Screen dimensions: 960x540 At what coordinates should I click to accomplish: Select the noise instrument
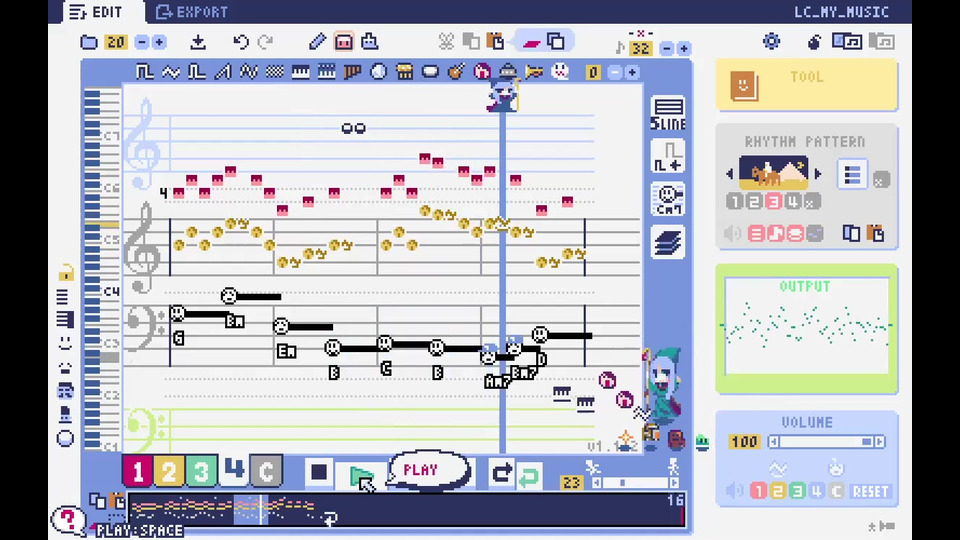[x=275, y=72]
